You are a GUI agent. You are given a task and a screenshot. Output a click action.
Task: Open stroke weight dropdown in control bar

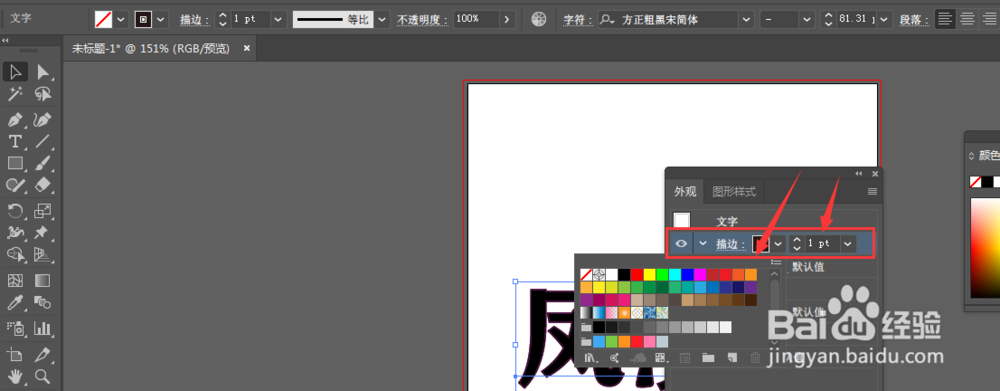tap(278, 20)
